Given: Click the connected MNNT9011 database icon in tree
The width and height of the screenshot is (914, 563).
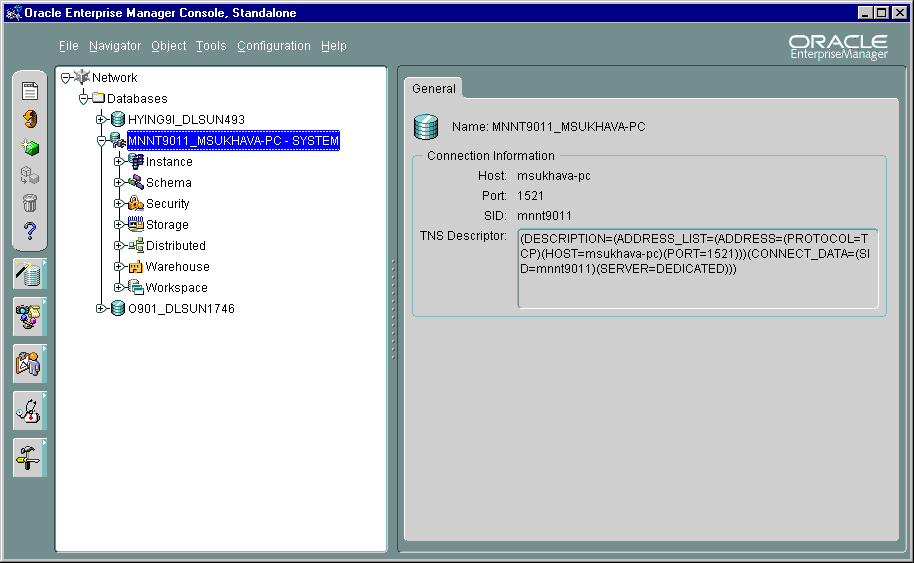Looking at the screenshot, I should click(x=117, y=140).
